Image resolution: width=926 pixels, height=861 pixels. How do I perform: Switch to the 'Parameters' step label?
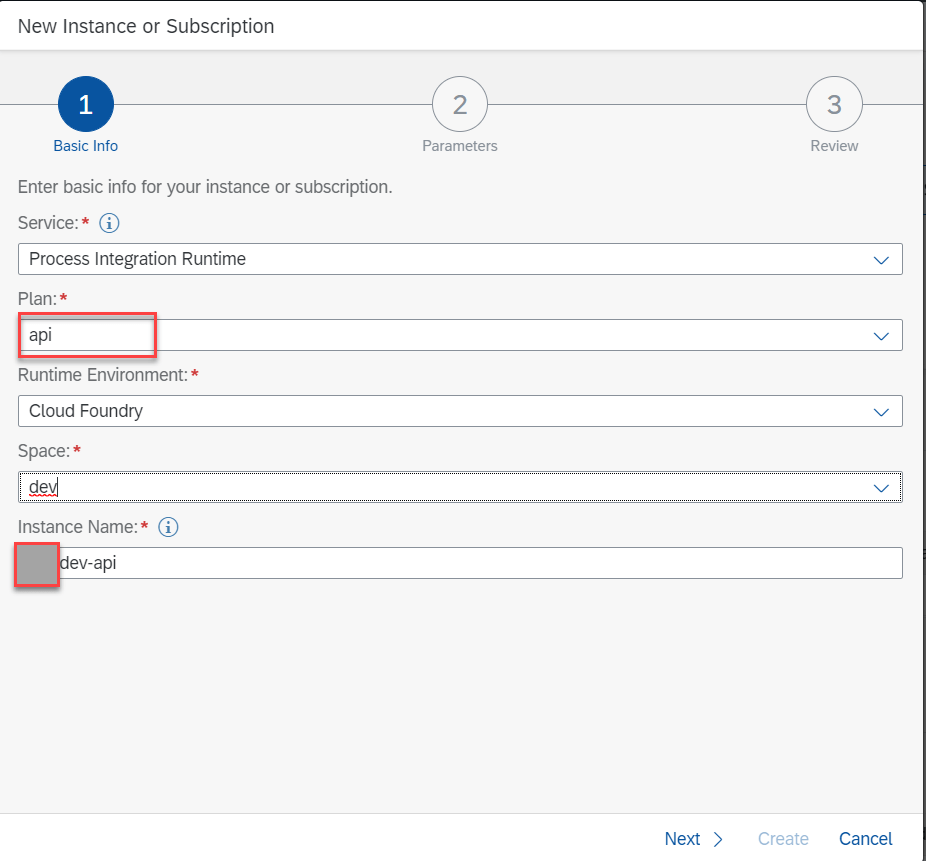coord(460,146)
